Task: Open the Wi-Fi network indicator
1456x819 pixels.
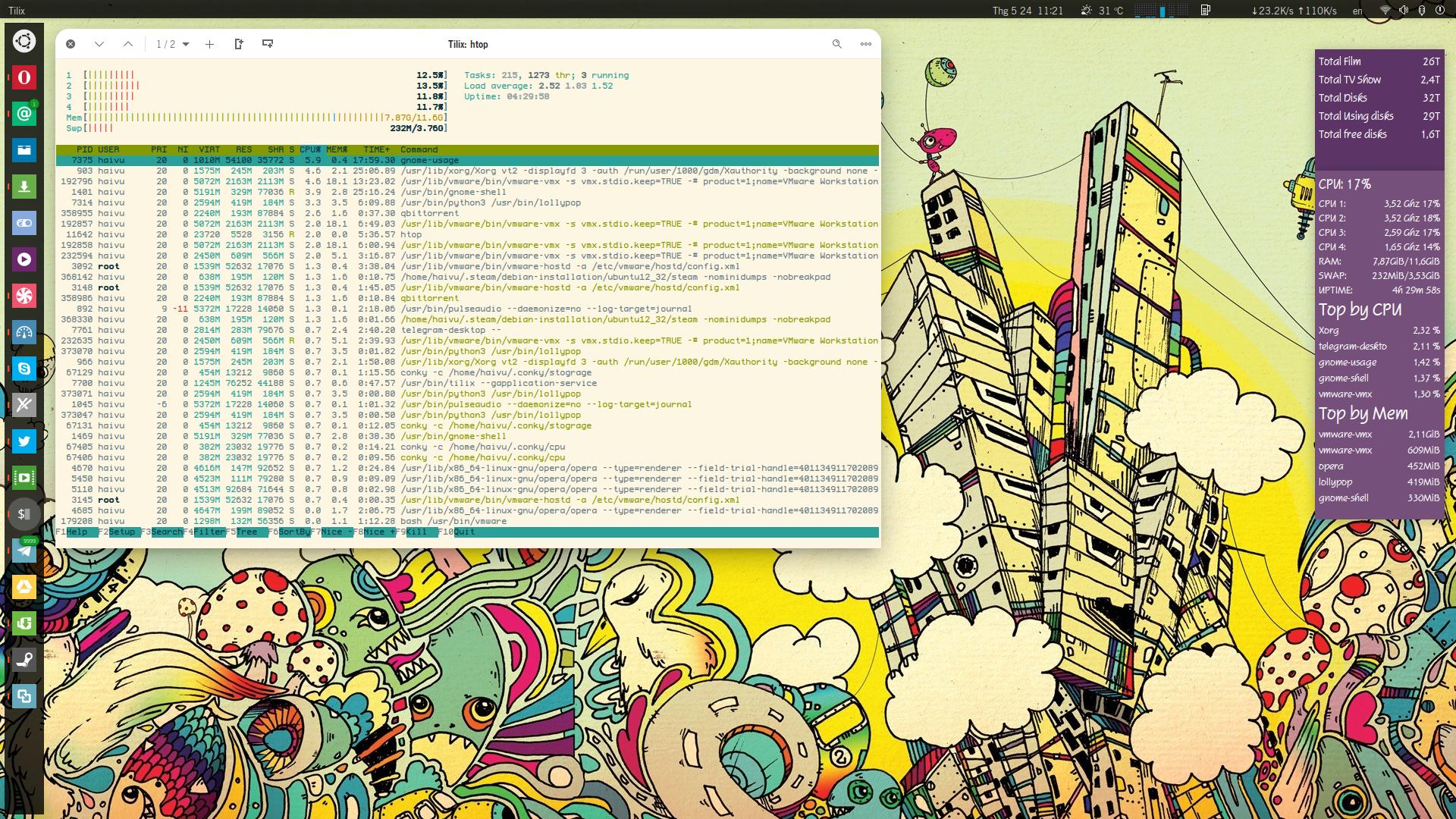Action: tap(1385, 11)
